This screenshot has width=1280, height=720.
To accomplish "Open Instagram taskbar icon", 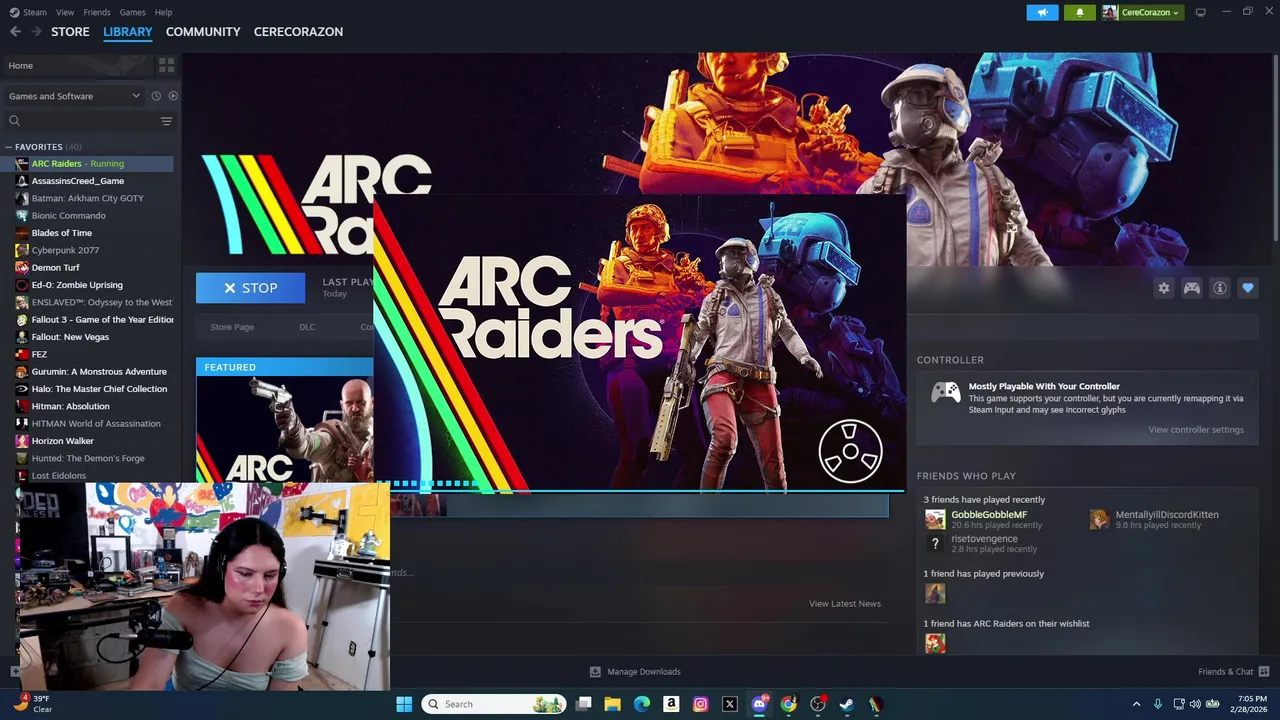I will (700, 704).
